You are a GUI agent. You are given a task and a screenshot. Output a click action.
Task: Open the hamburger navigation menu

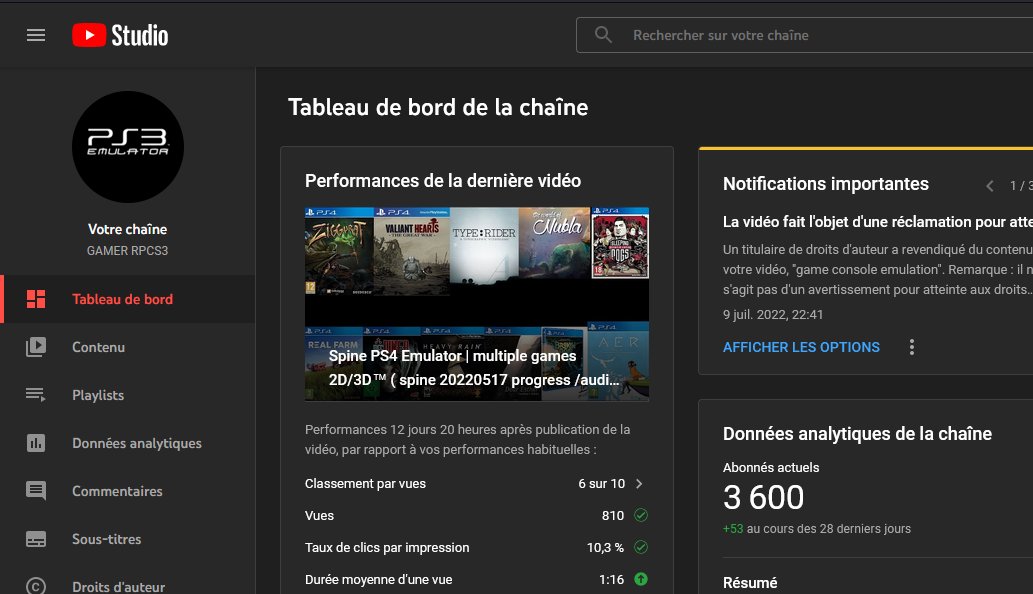click(x=36, y=35)
